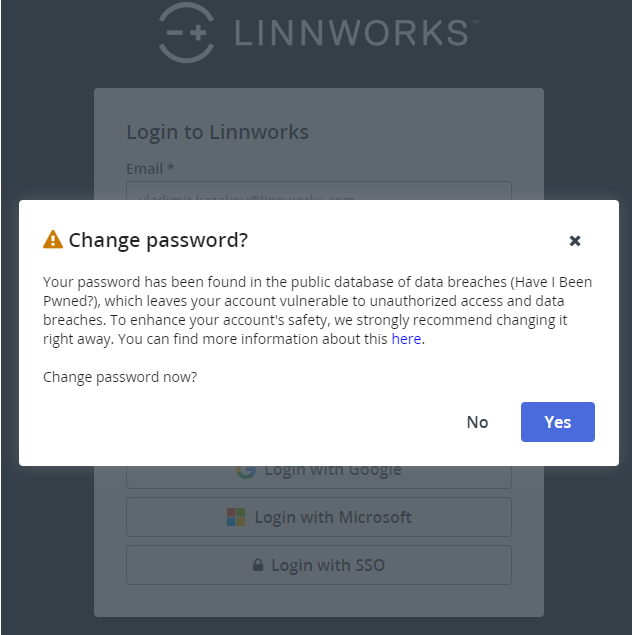Click the padlock icon beside Login with SSO
Image resolution: width=632 pixels, height=635 pixels.
tap(258, 565)
